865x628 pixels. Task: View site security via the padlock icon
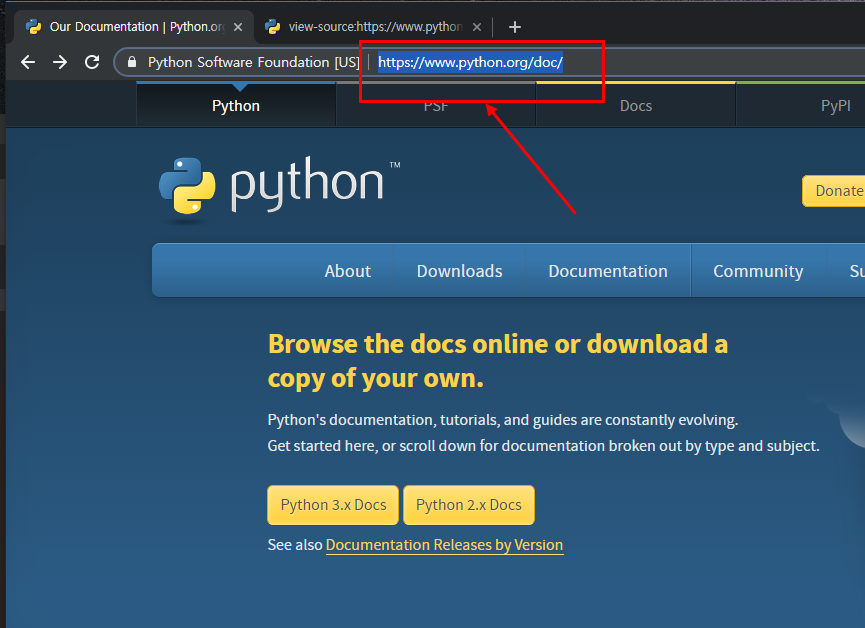[132, 62]
